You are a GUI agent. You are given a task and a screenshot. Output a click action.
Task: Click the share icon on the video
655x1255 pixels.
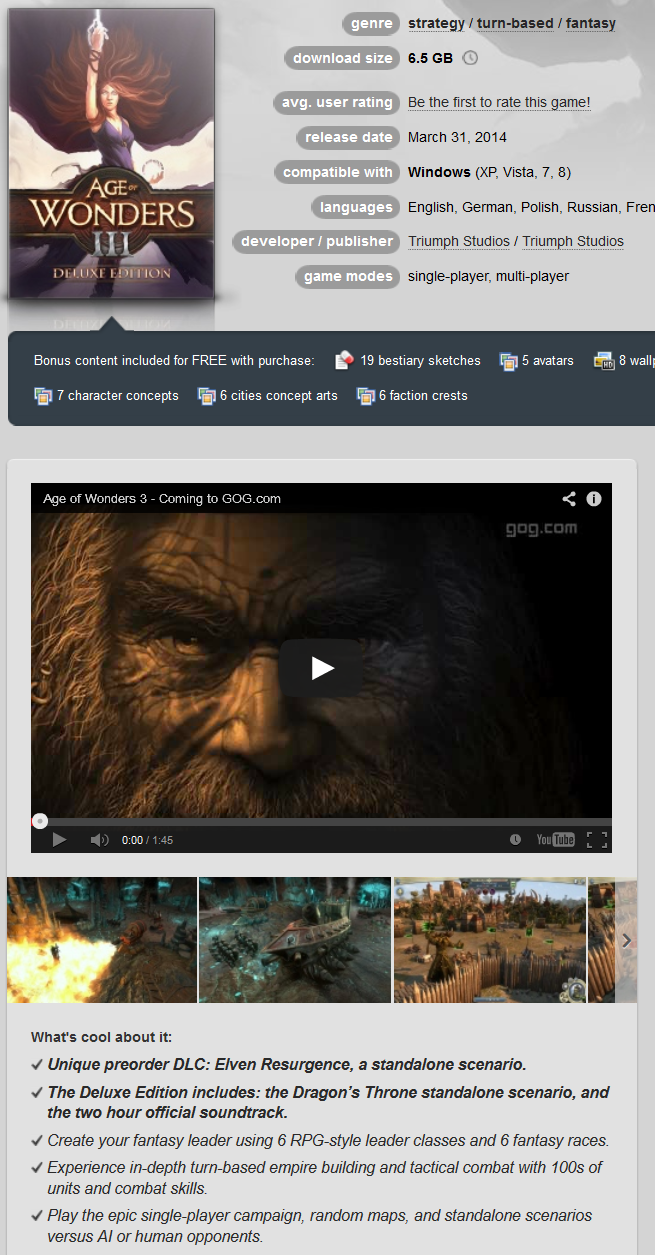point(568,498)
